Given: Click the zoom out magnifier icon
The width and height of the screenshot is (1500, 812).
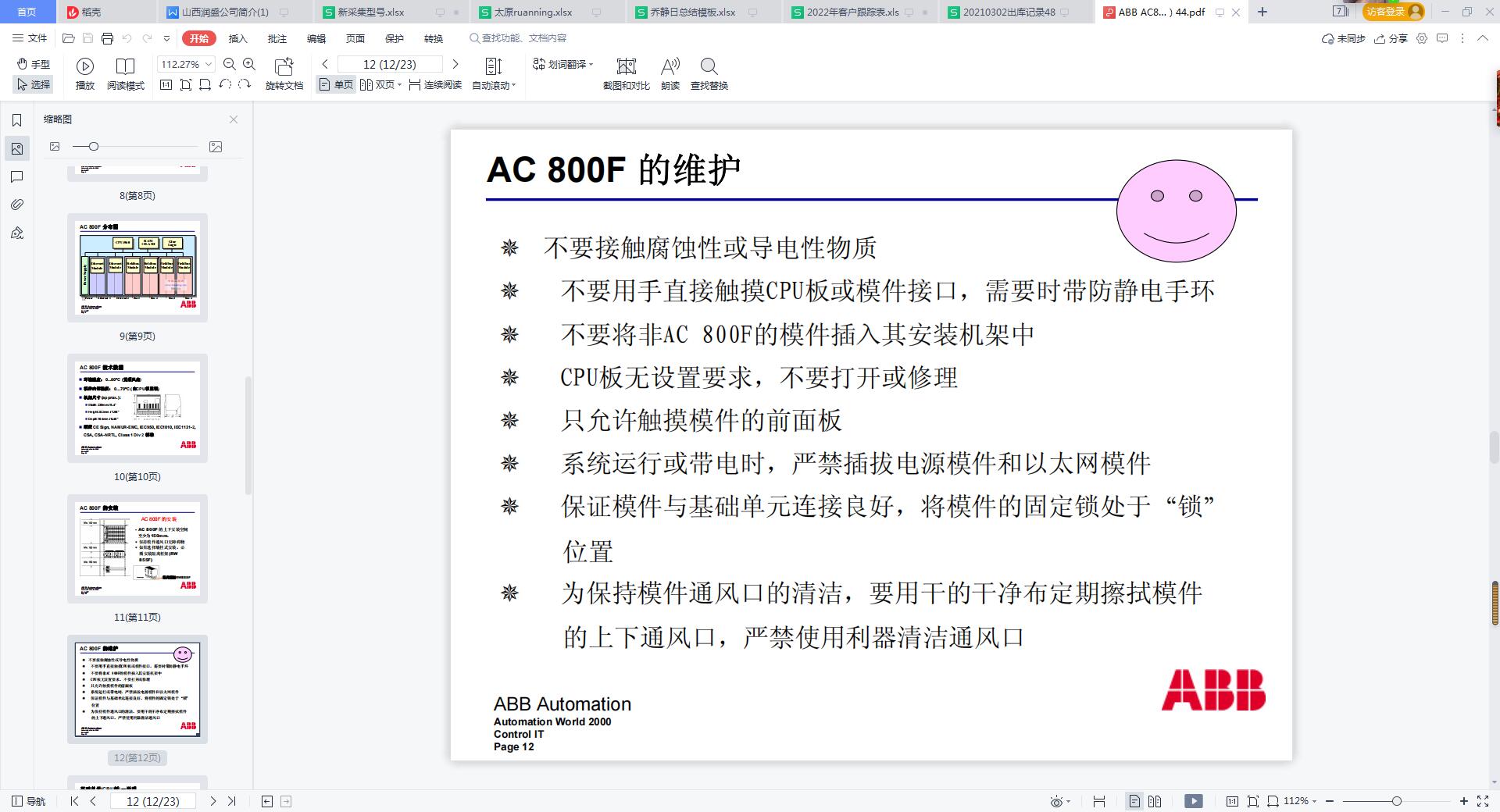Looking at the screenshot, I should tap(230, 64).
